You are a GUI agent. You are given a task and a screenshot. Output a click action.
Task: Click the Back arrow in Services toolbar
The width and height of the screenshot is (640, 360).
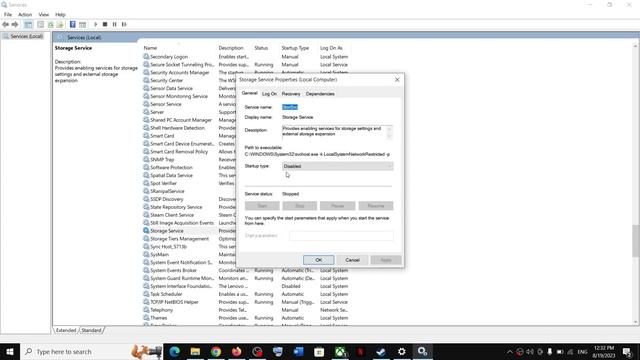pyautogui.click(x=5, y=24)
